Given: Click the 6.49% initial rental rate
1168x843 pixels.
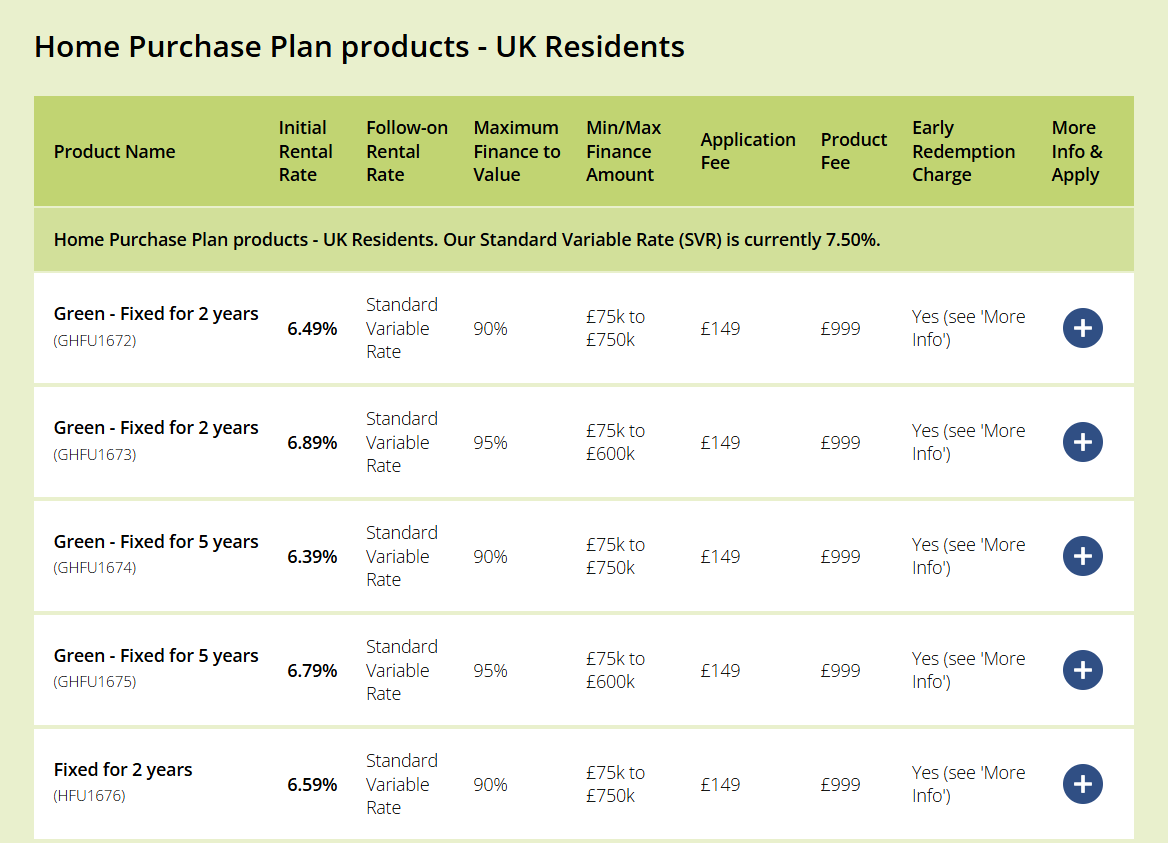Looking at the screenshot, I should coord(312,328).
